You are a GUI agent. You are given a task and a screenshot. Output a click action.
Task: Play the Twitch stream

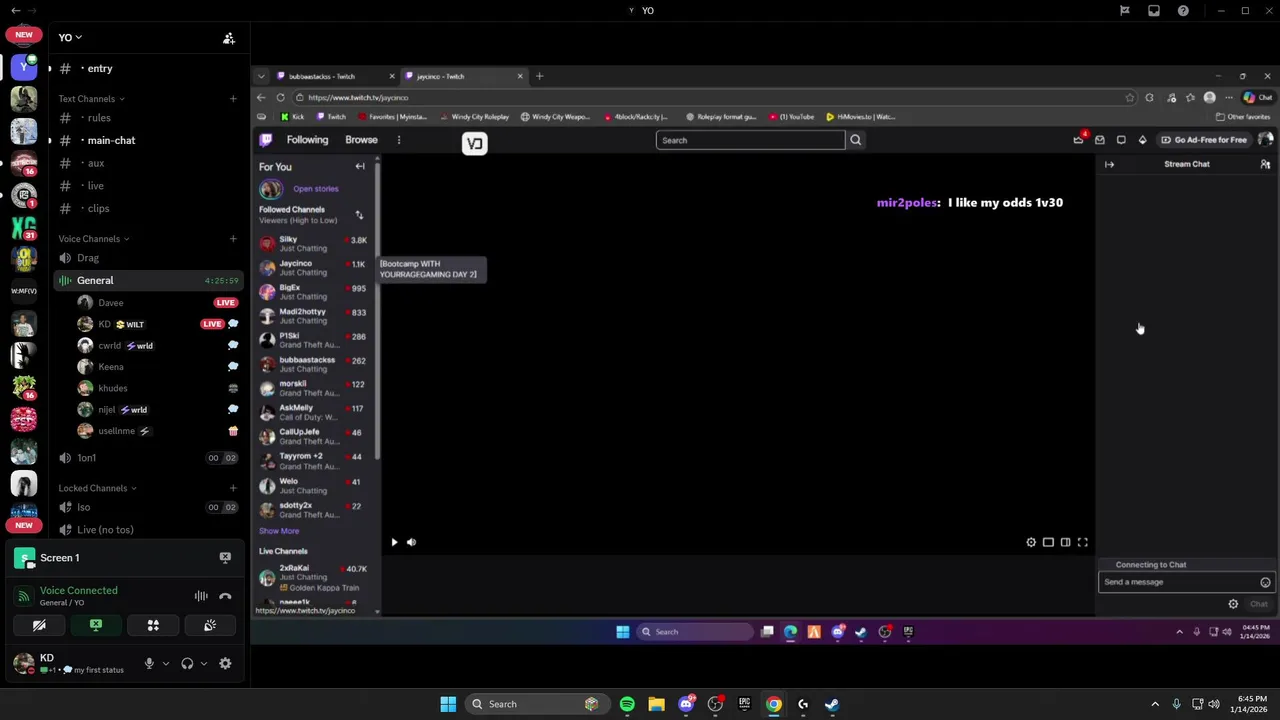click(394, 542)
